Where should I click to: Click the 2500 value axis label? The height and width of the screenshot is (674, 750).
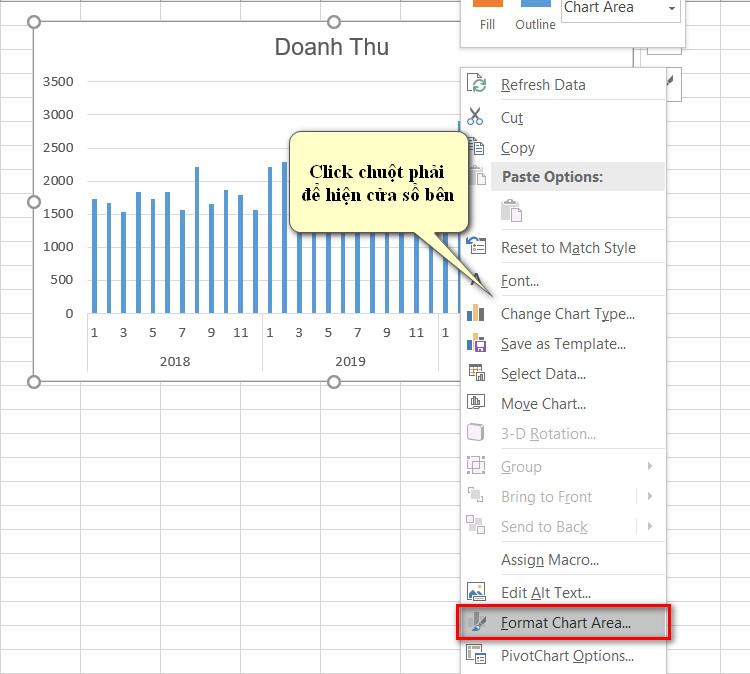pos(58,147)
